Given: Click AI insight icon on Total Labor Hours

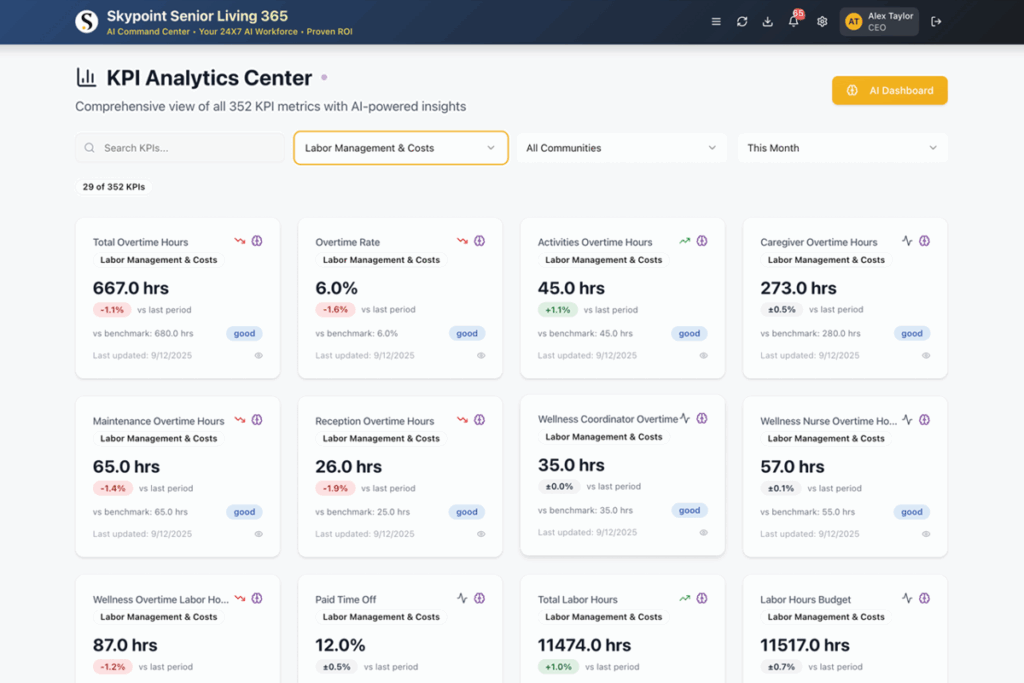Looking at the screenshot, I should [702, 598].
